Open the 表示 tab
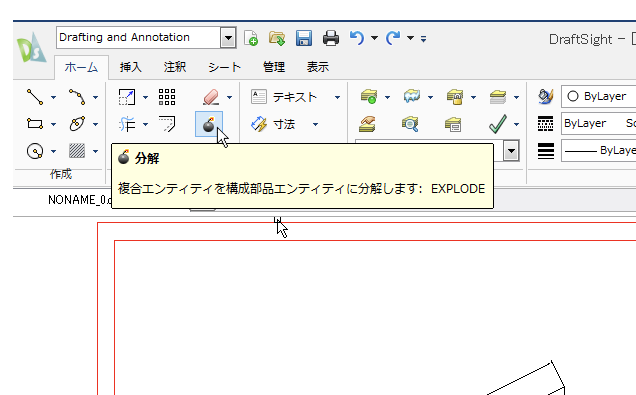This screenshot has height=395, width=636. pyautogui.click(x=318, y=67)
